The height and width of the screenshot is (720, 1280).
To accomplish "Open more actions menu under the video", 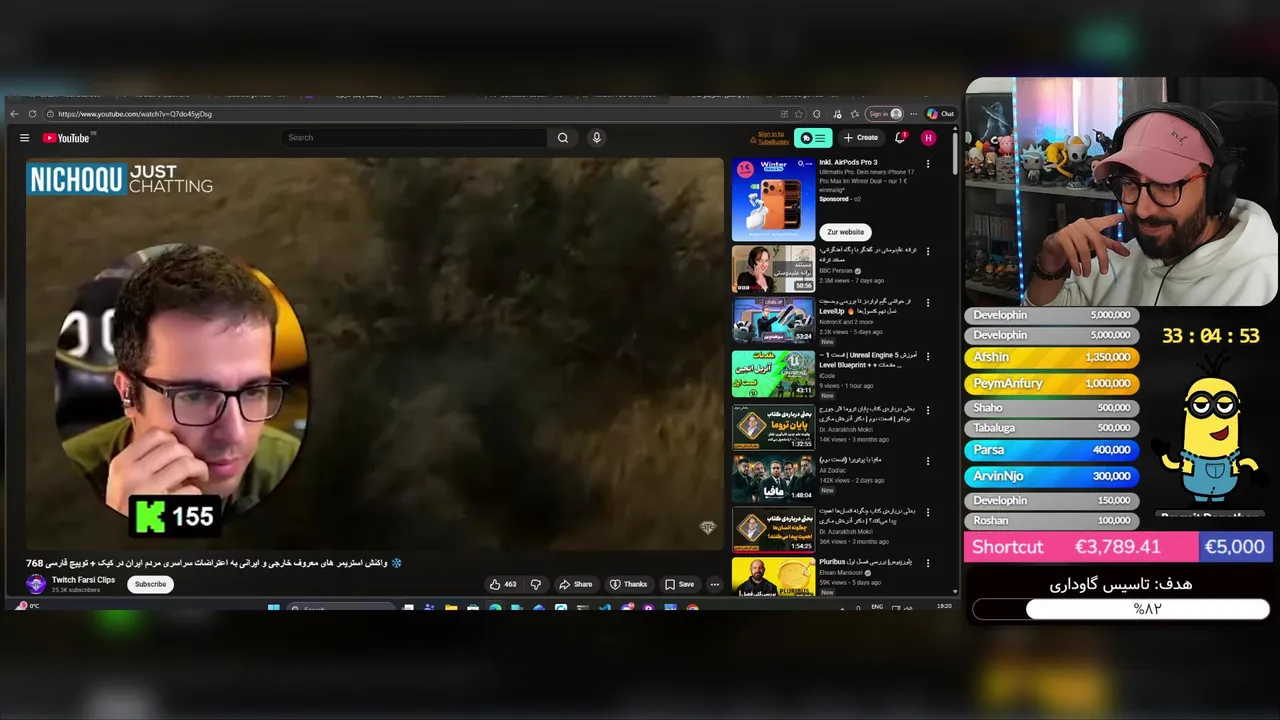I will pos(714,584).
